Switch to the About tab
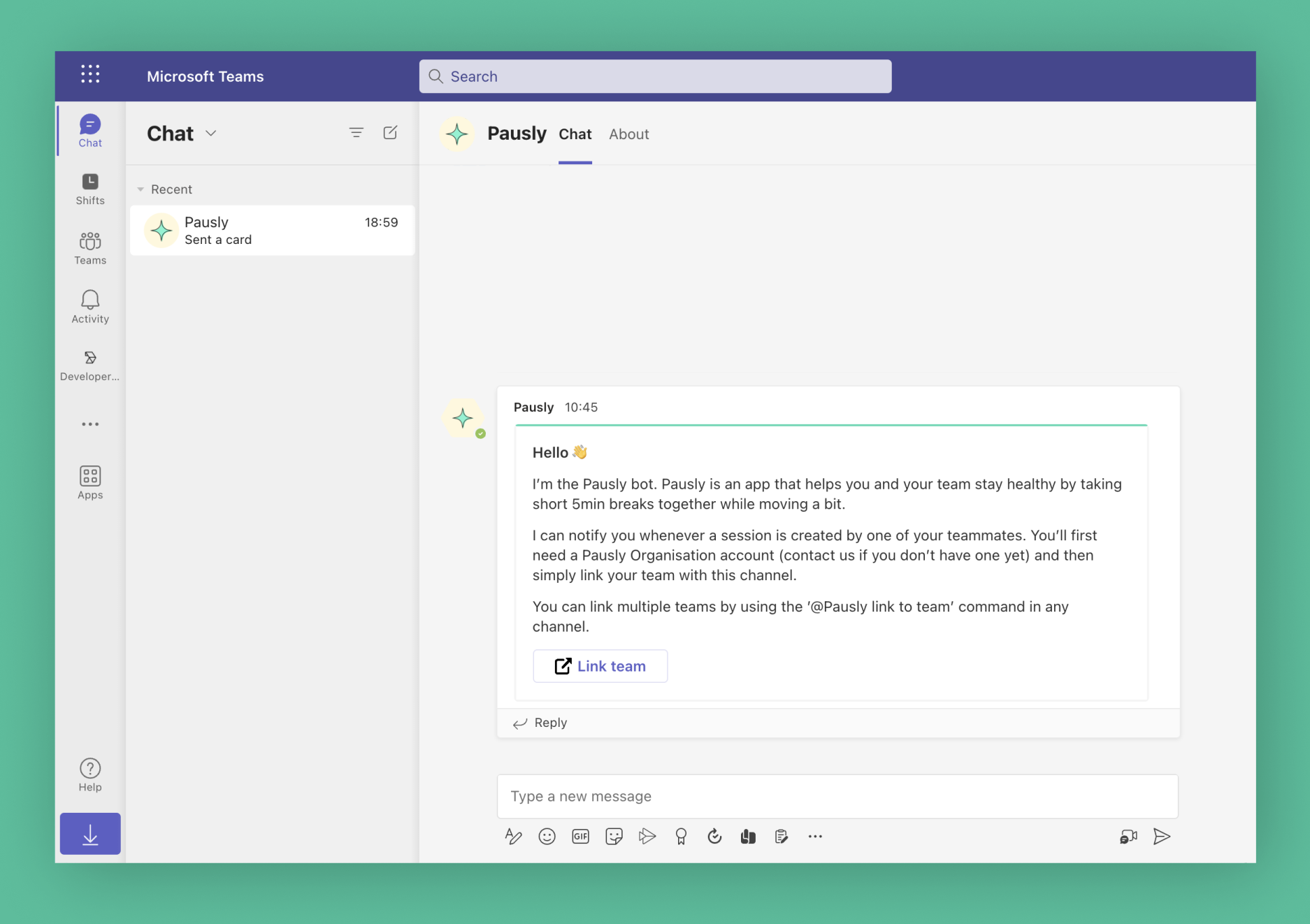Screen dimensions: 1310x924 tap(629, 134)
